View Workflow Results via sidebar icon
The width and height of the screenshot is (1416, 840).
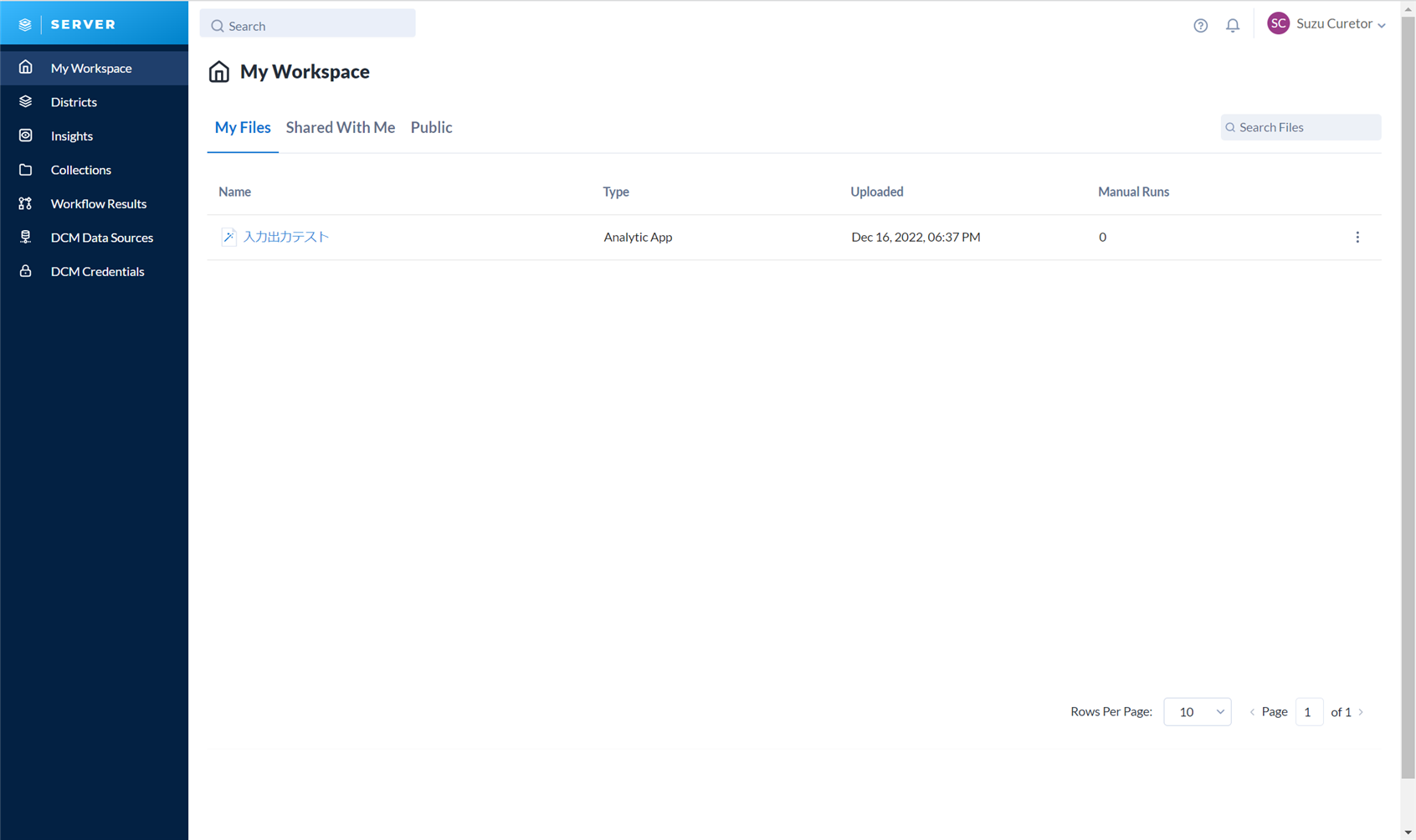(x=26, y=203)
